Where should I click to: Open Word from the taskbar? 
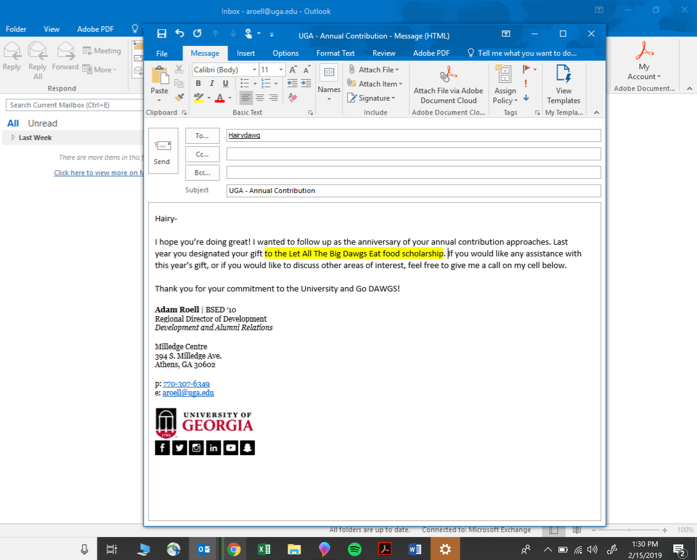(x=415, y=549)
